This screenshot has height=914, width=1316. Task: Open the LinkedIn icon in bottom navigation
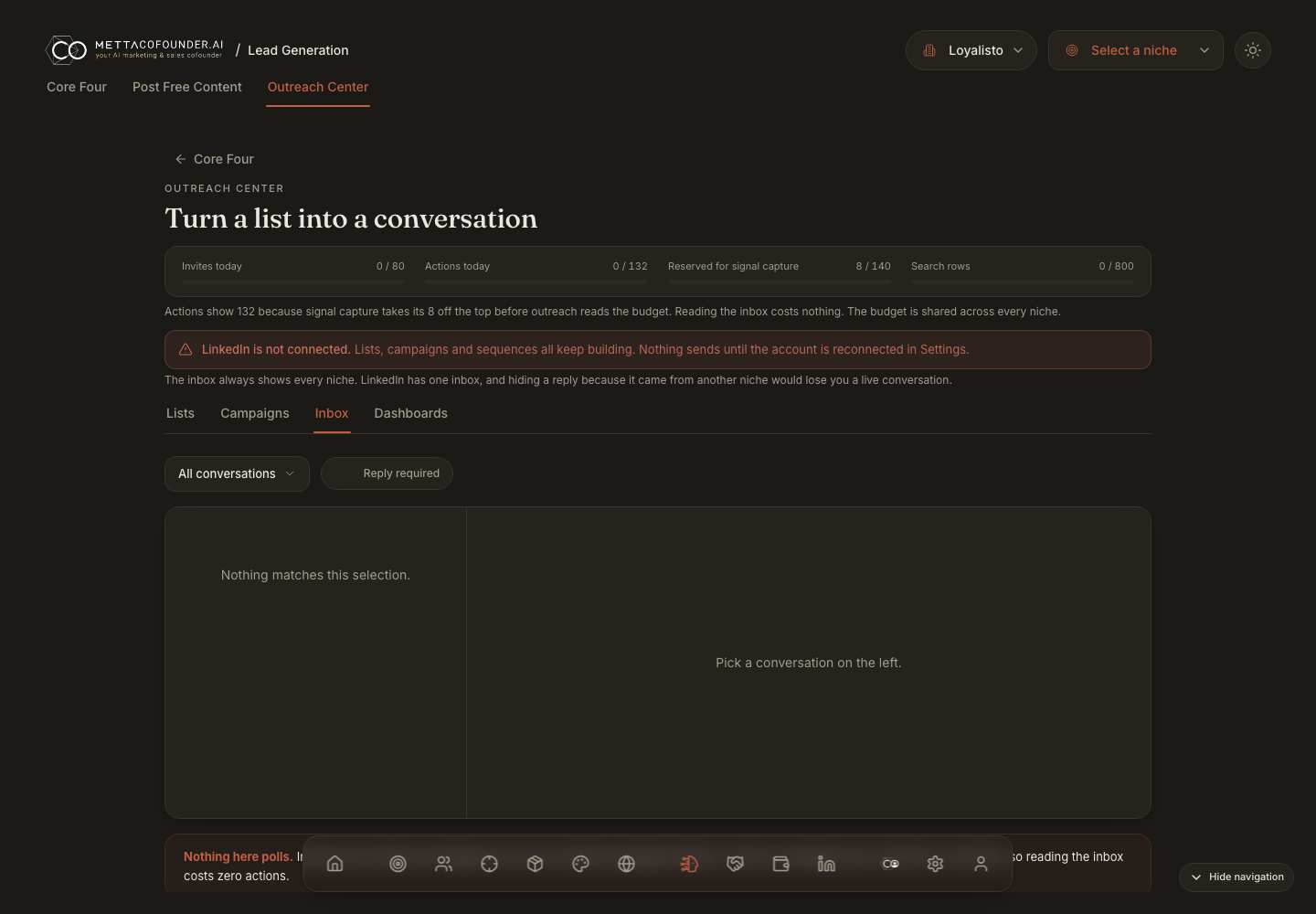826,864
